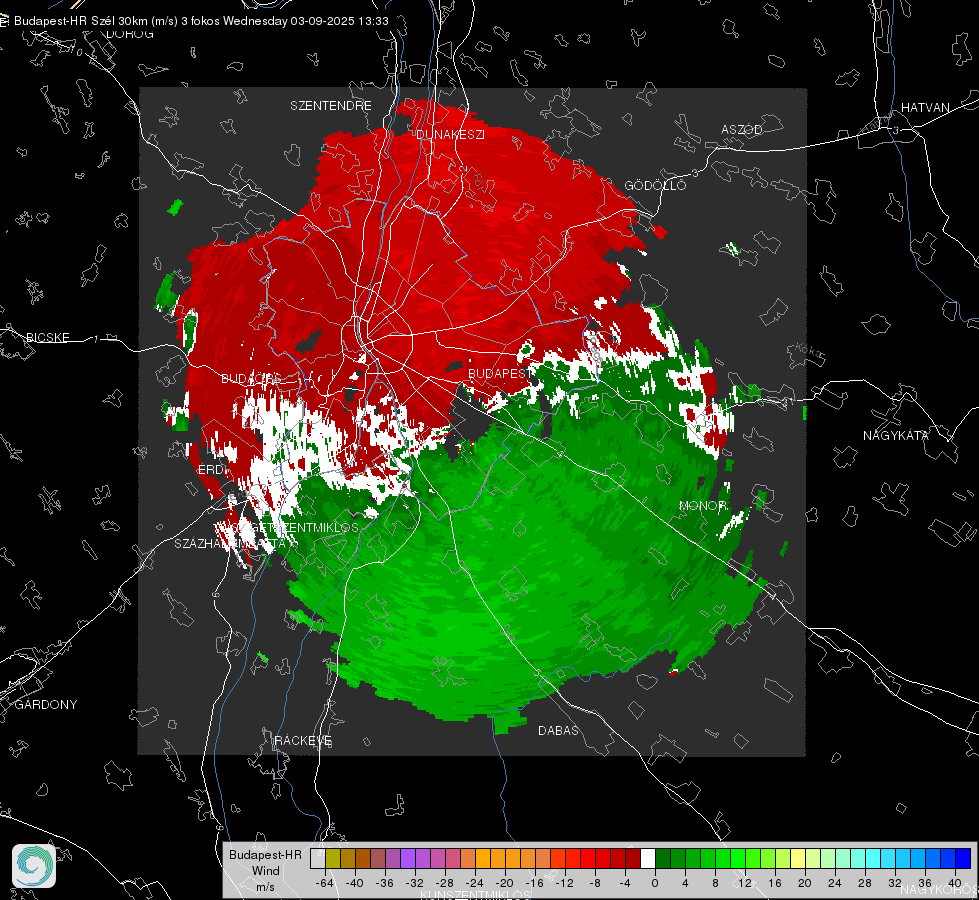Click the 16 legend tick value
Image resolution: width=979 pixels, height=900 pixels.
[x=775, y=883]
